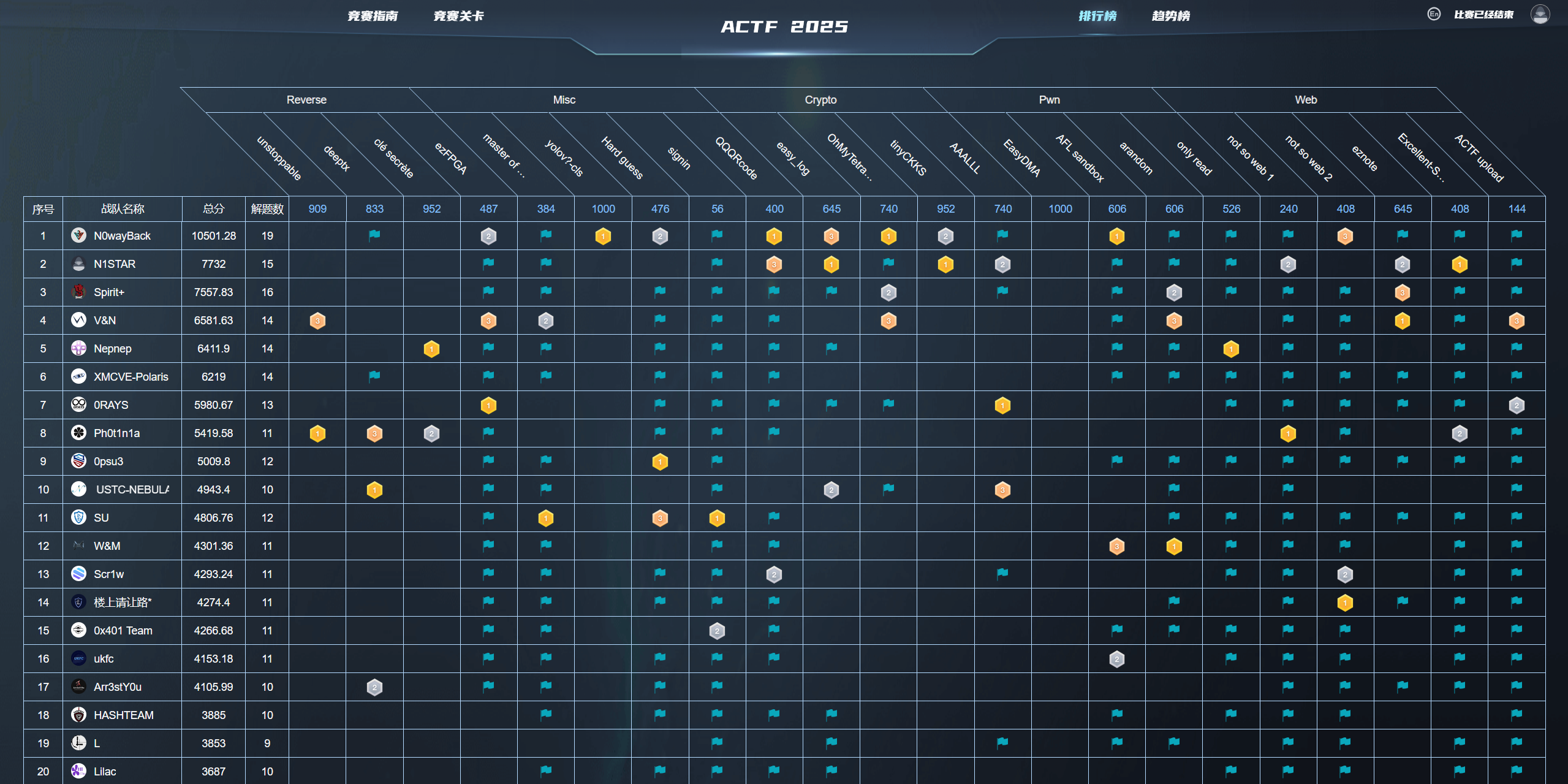Open the Ph0t1n1a team name link
This screenshot has height=784, width=1568.
tap(116, 433)
